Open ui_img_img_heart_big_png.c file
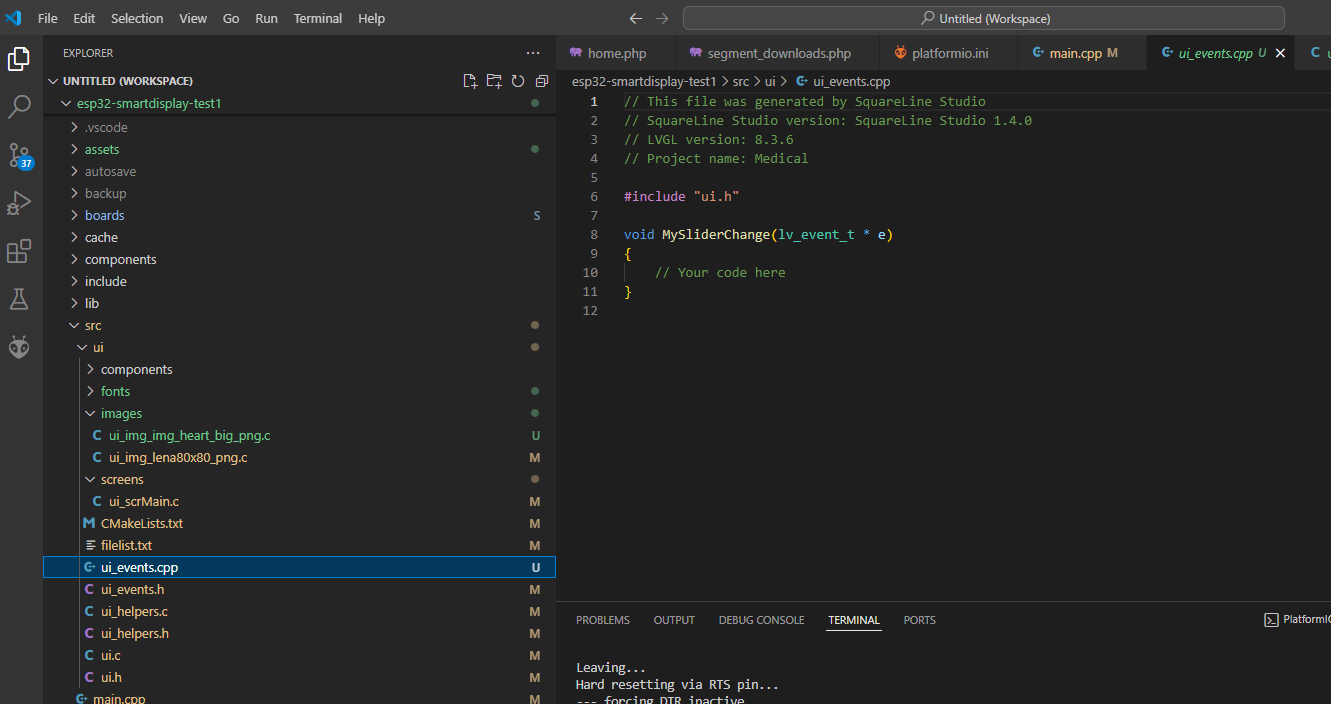The width and height of the screenshot is (1331, 704). [299, 435]
